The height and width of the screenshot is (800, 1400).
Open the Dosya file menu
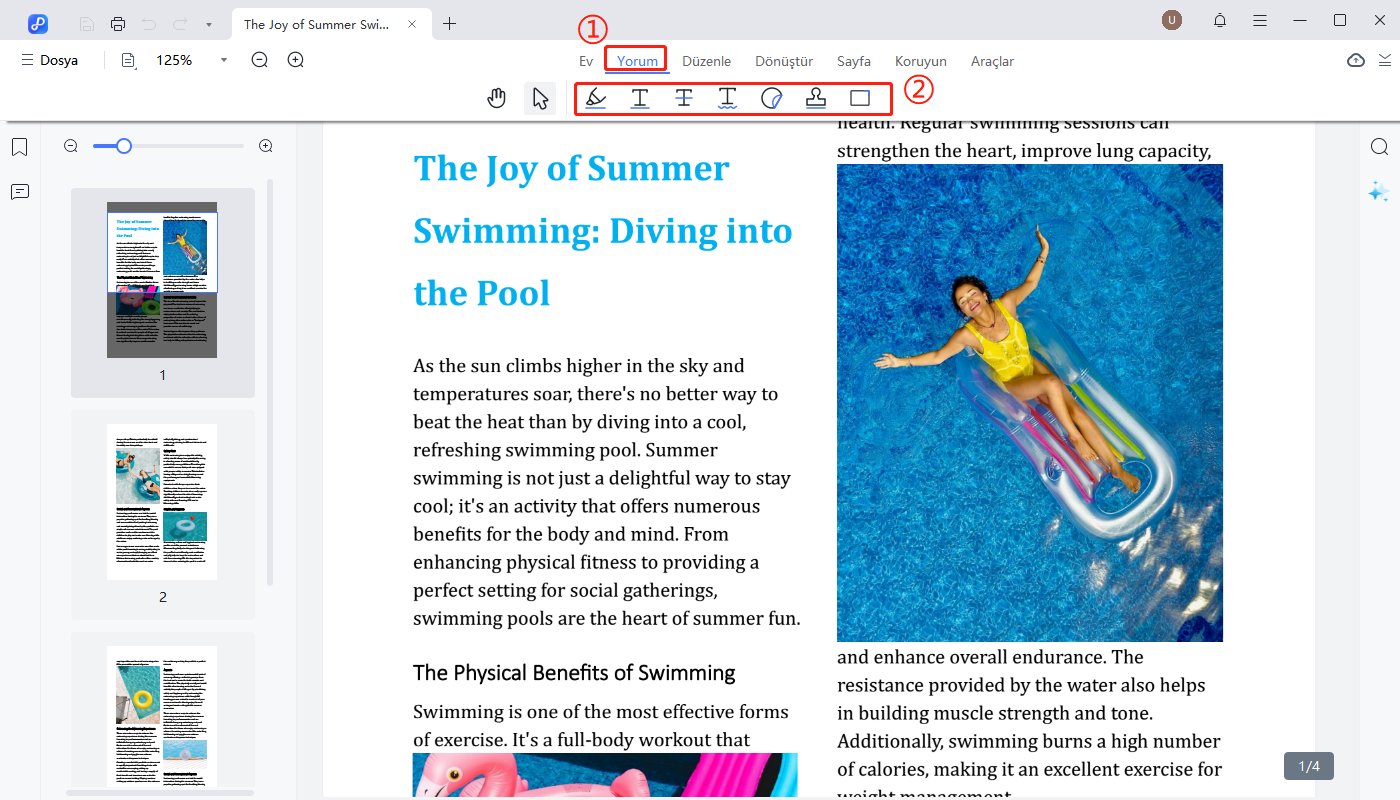49,61
